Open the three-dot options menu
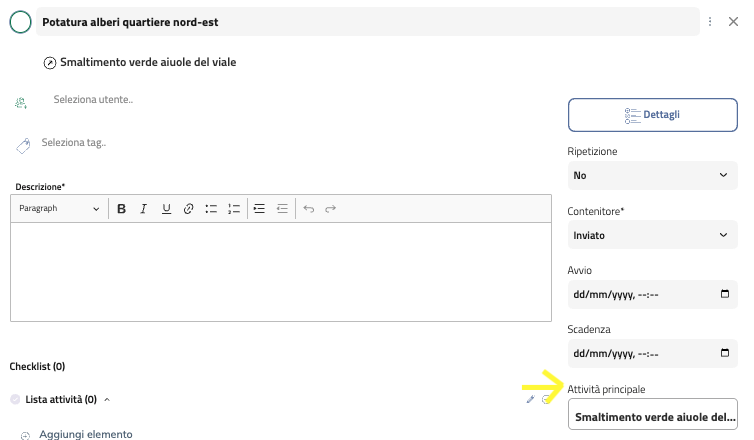Screen dimensions: 754x440 (710, 22)
